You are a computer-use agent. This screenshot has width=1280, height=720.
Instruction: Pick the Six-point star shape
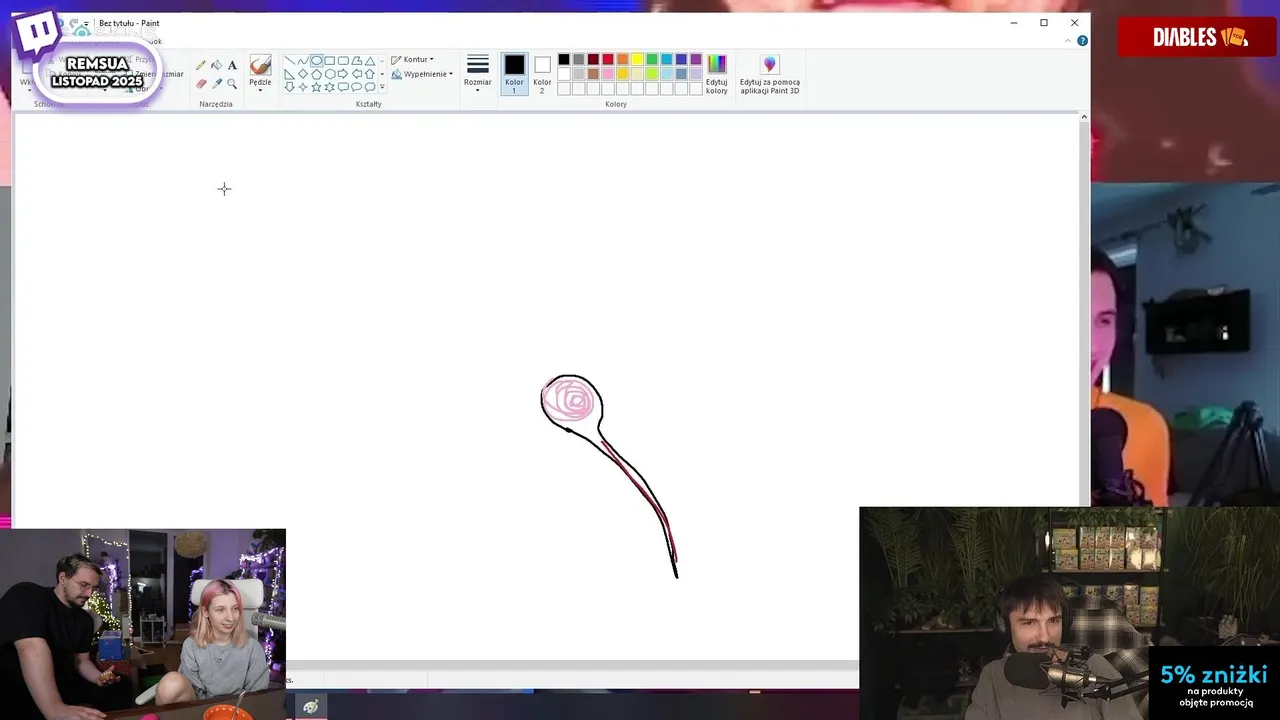tap(330, 87)
